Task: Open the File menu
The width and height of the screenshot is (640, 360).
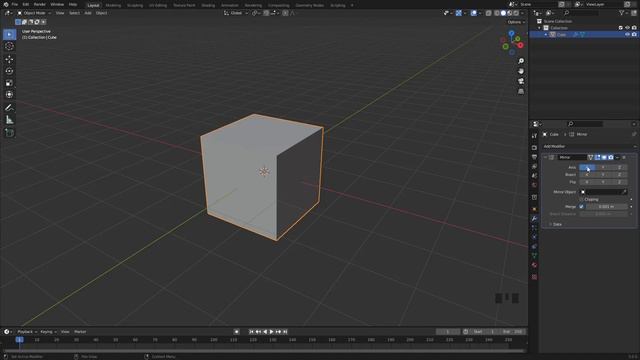Action: pos(15,4)
